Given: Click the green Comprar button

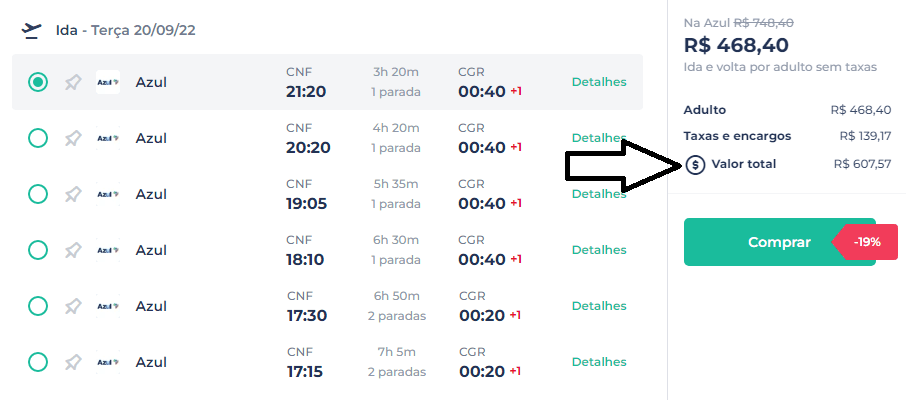Looking at the screenshot, I should click(x=779, y=242).
